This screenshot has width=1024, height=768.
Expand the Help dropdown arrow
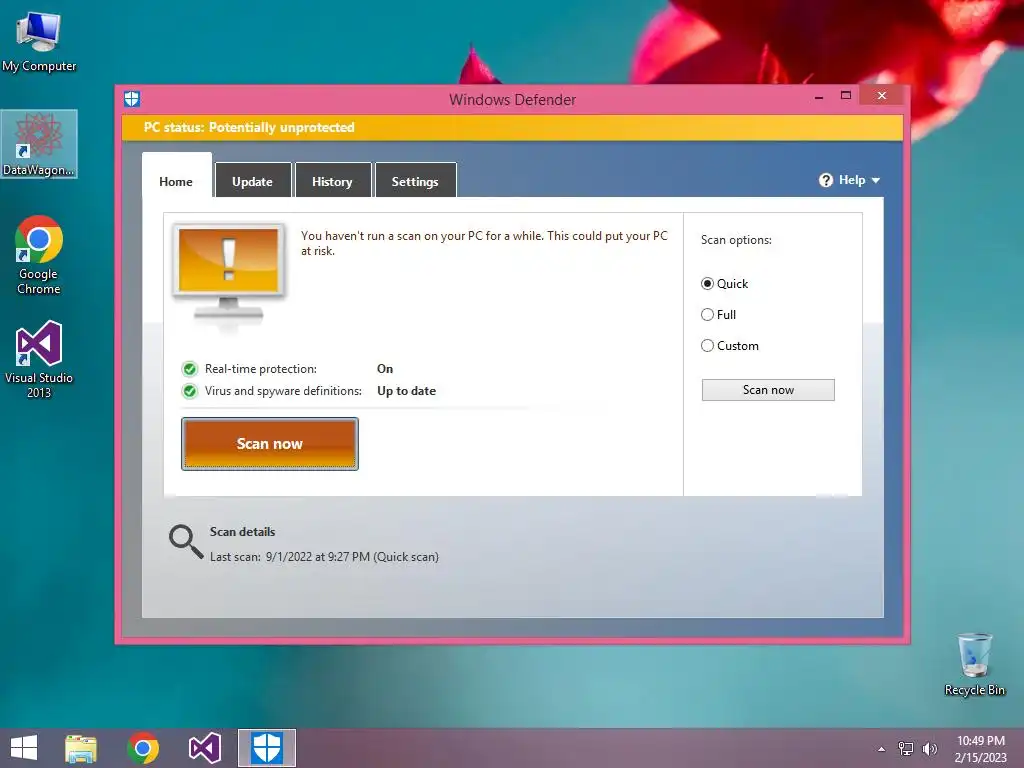(x=876, y=180)
